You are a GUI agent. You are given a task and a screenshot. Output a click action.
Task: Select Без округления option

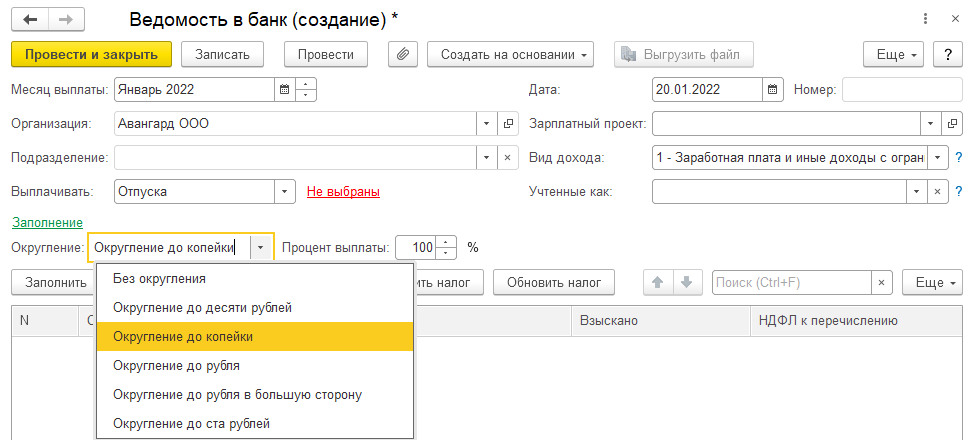click(x=160, y=279)
